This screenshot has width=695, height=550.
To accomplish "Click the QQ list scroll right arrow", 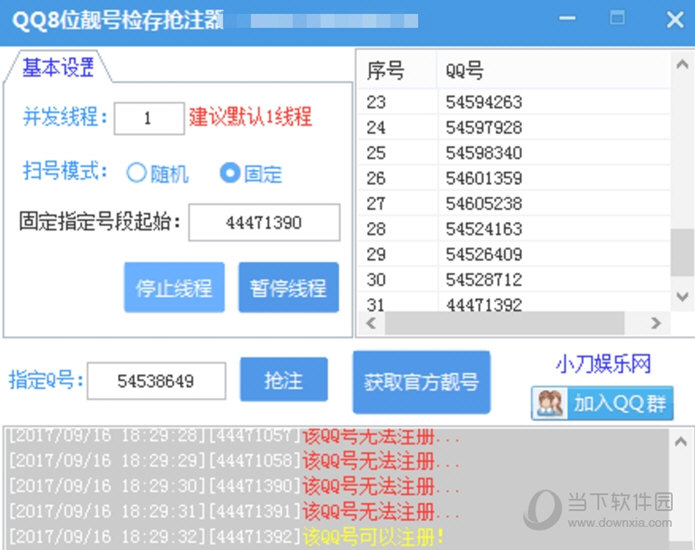I will pos(656,323).
